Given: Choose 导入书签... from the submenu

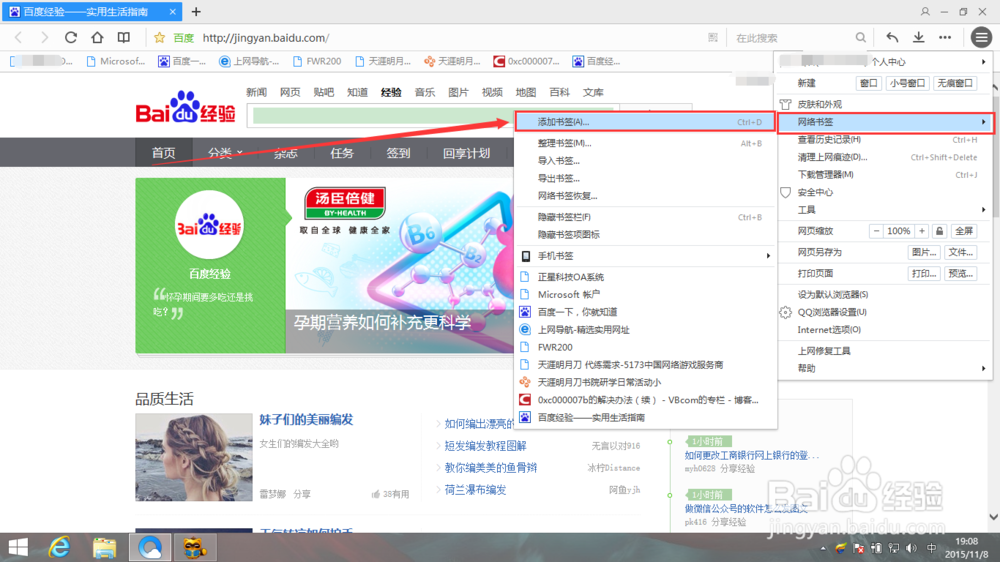Looking at the screenshot, I should (645, 161).
